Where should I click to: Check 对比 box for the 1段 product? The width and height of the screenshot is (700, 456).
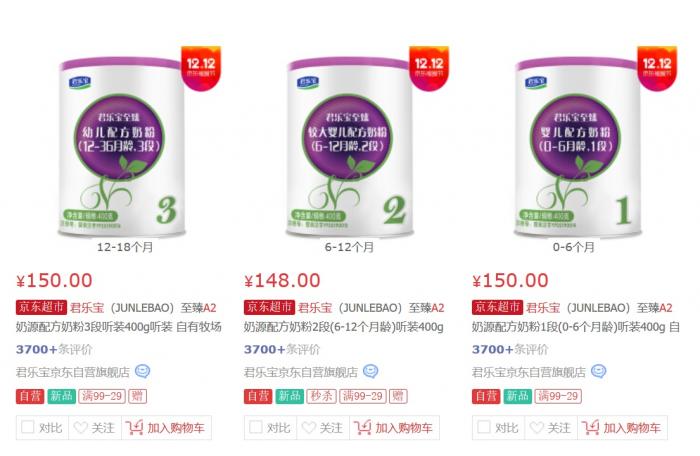click(484, 427)
